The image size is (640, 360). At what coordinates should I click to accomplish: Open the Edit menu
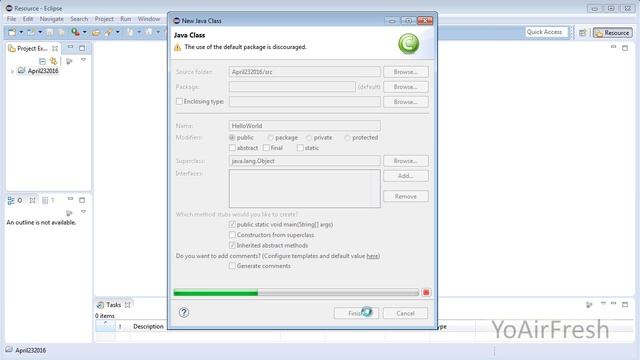(x=28, y=19)
